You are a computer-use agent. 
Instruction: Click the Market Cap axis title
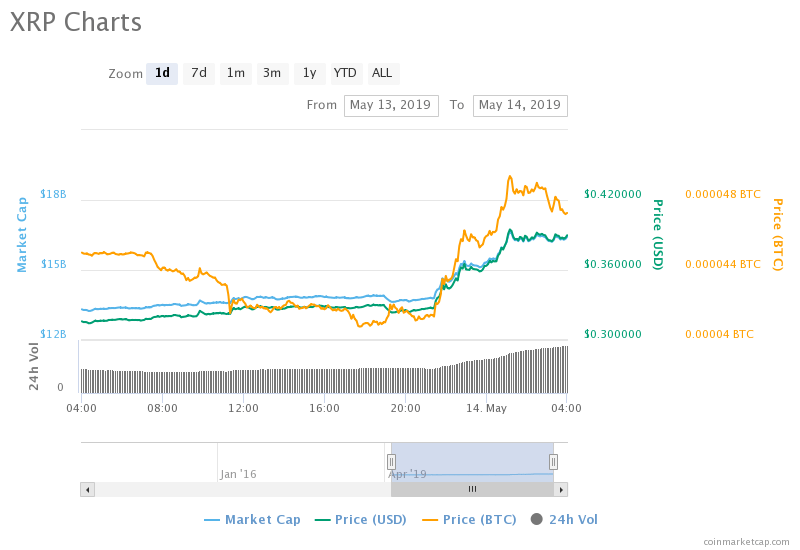[22, 235]
